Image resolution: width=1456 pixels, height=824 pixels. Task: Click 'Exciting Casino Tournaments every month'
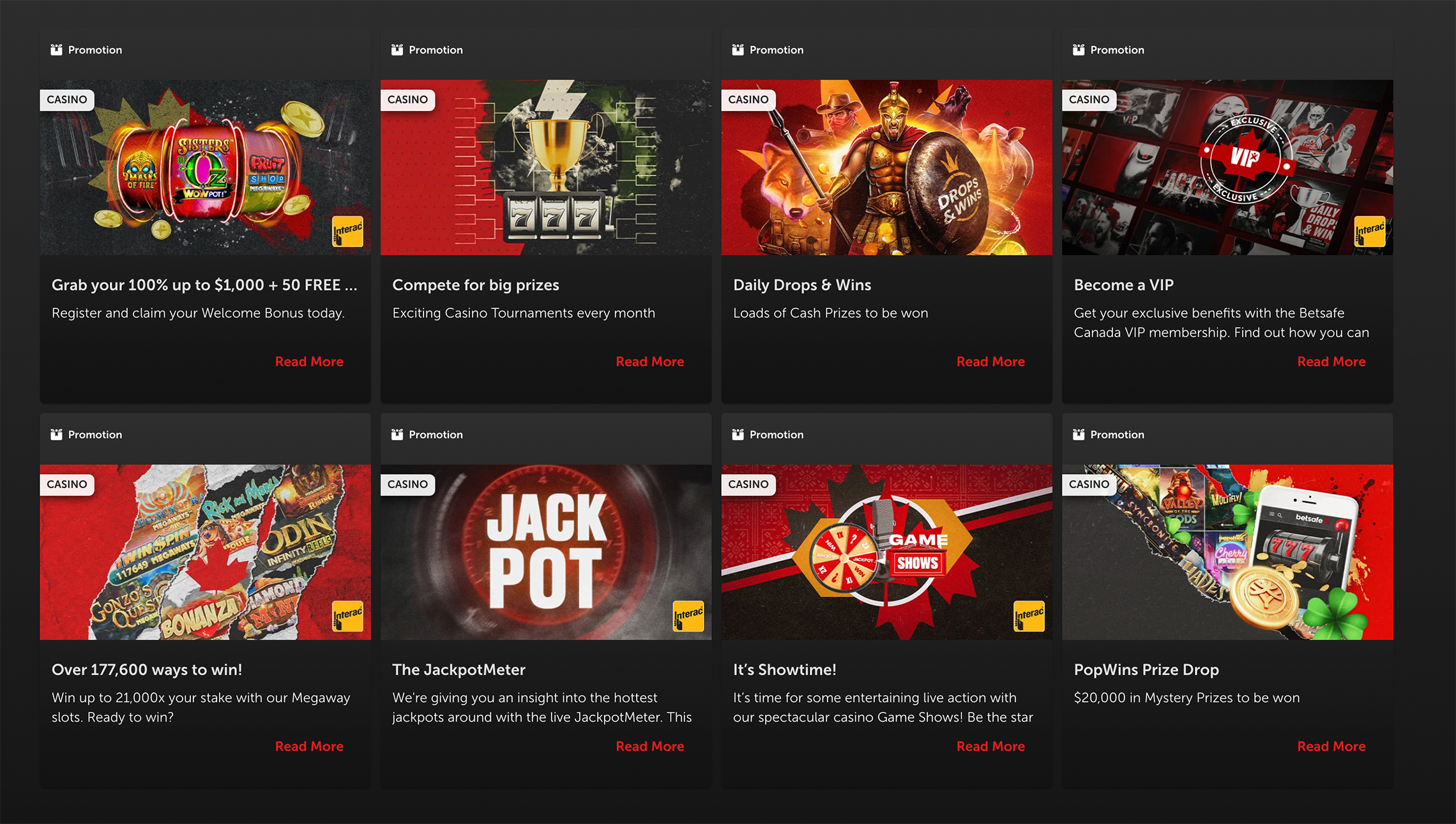pyautogui.click(x=524, y=313)
